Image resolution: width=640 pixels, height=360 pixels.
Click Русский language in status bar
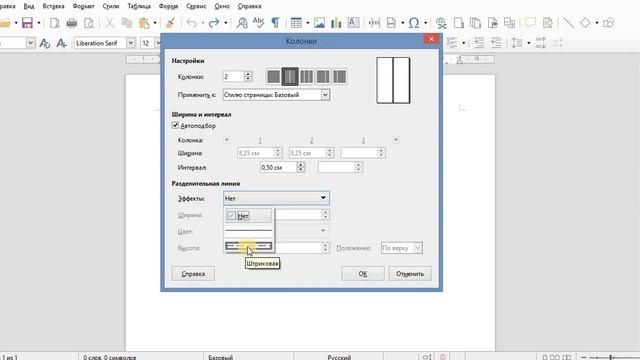tap(339, 357)
